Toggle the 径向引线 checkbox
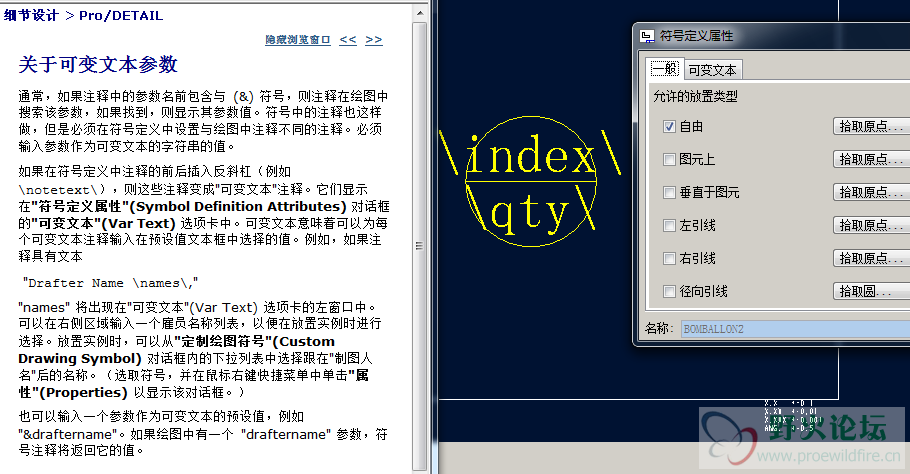This screenshot has width=910, height=474. 669,292
